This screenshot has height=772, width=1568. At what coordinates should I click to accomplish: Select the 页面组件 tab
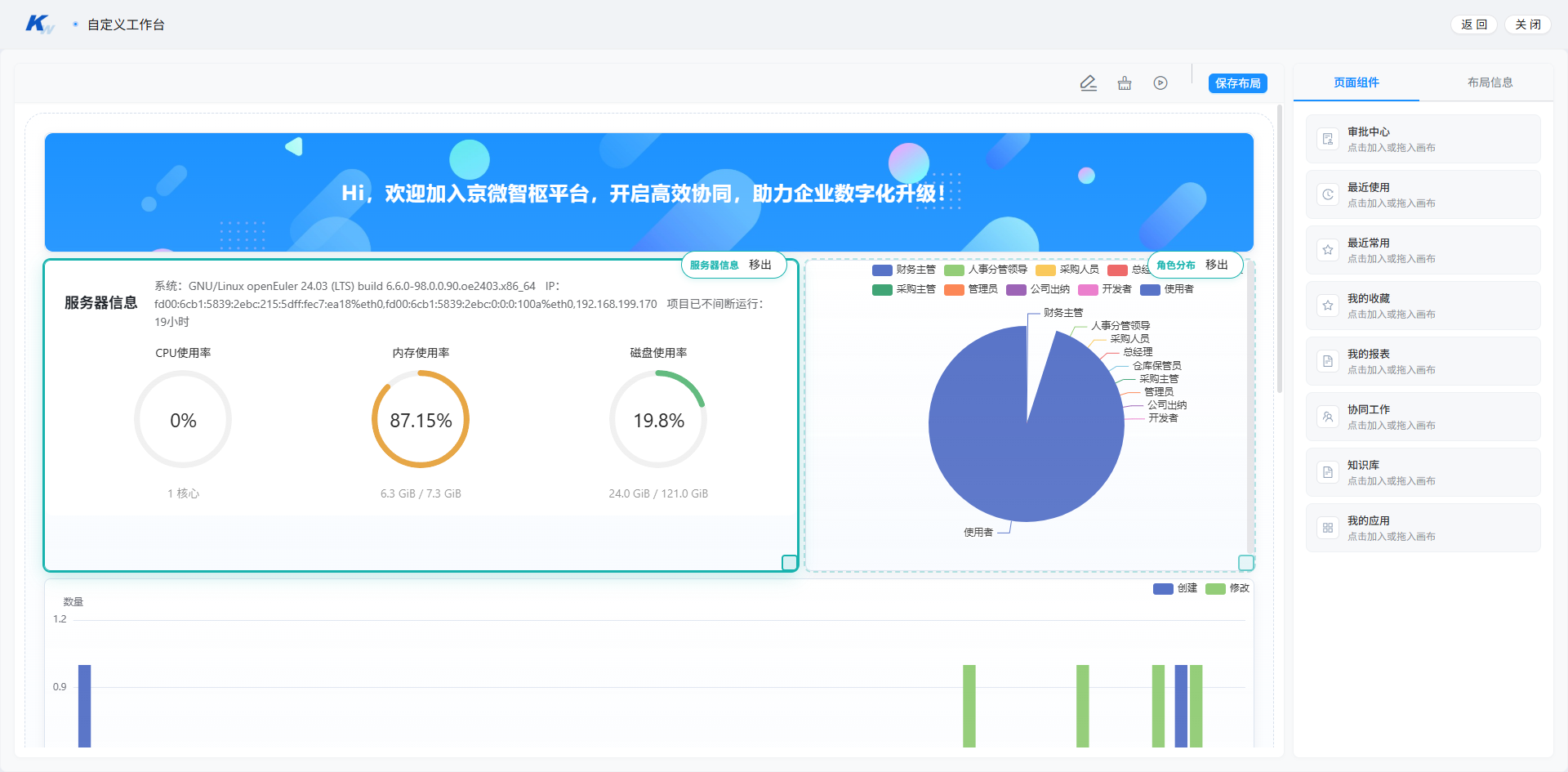click(1356, 83)
